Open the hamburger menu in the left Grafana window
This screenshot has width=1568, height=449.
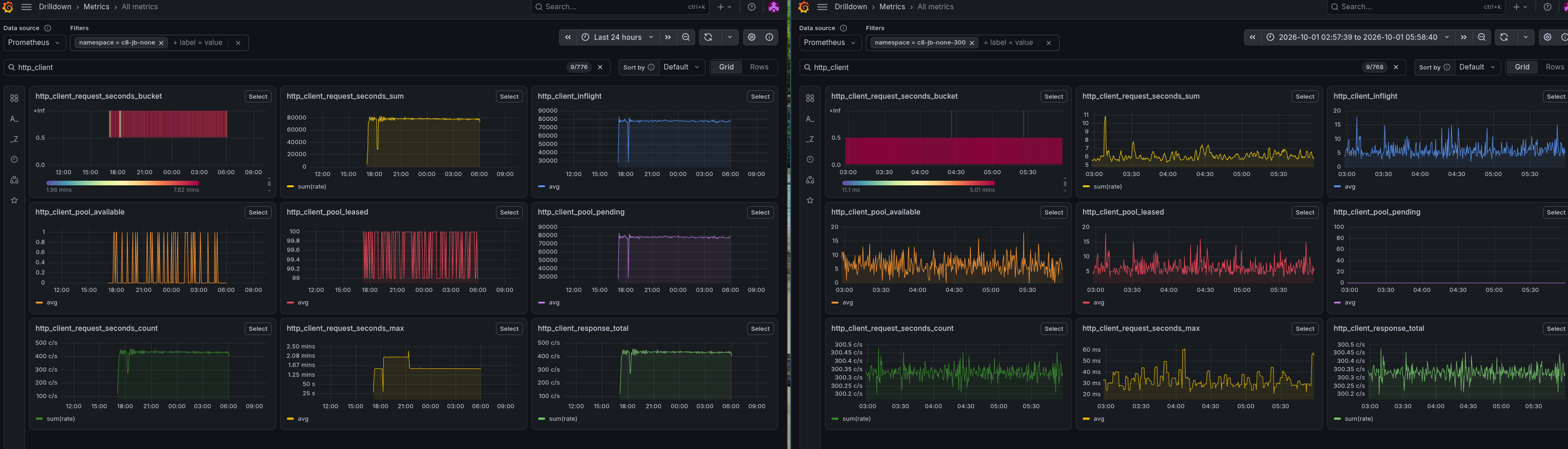click(x=26, y=6)
